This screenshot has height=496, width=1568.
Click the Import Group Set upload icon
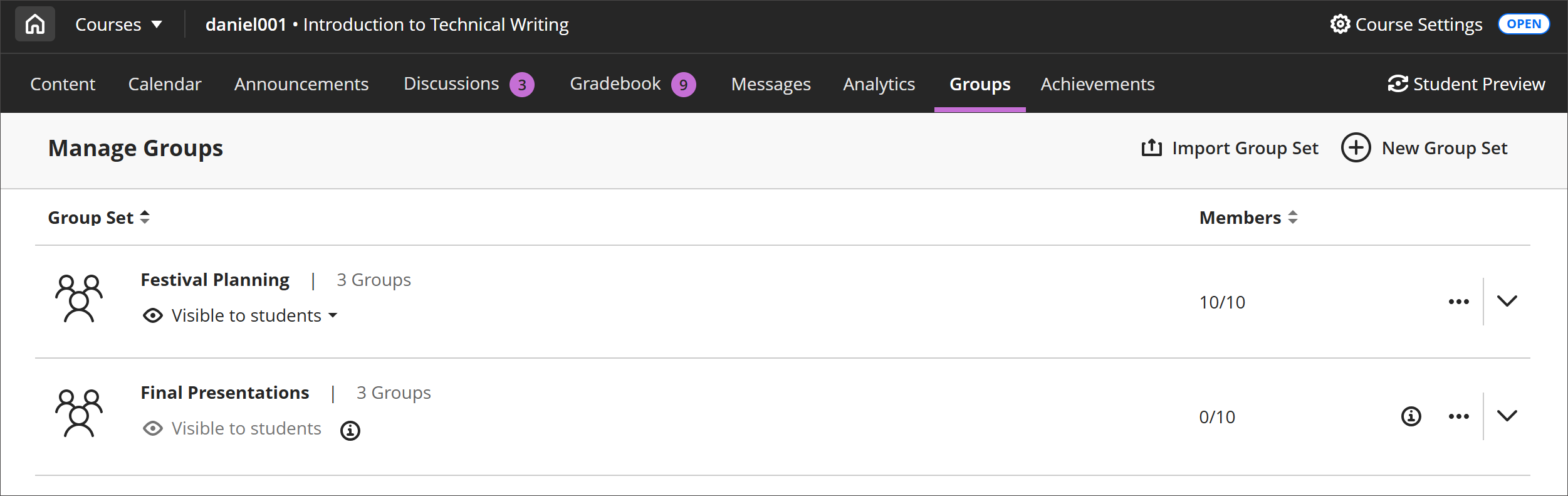coord(1151,148)
